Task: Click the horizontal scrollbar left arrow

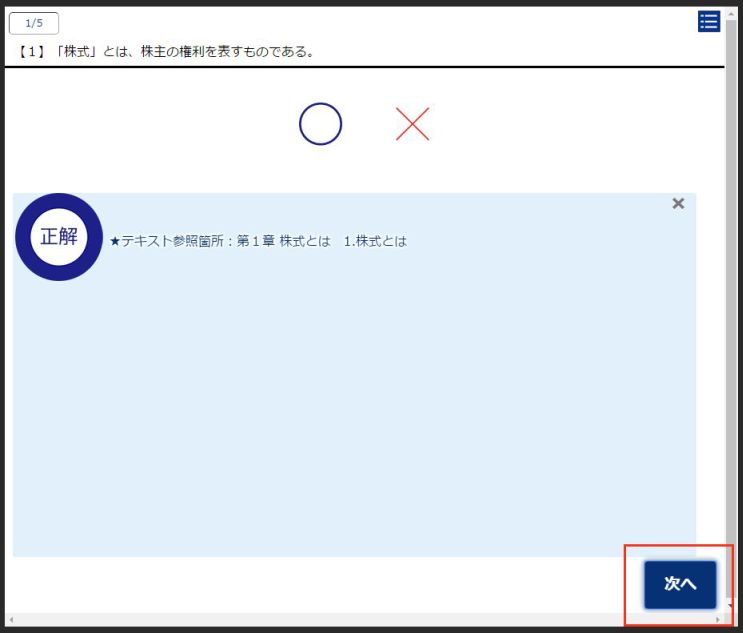Action: pos(11,619)
